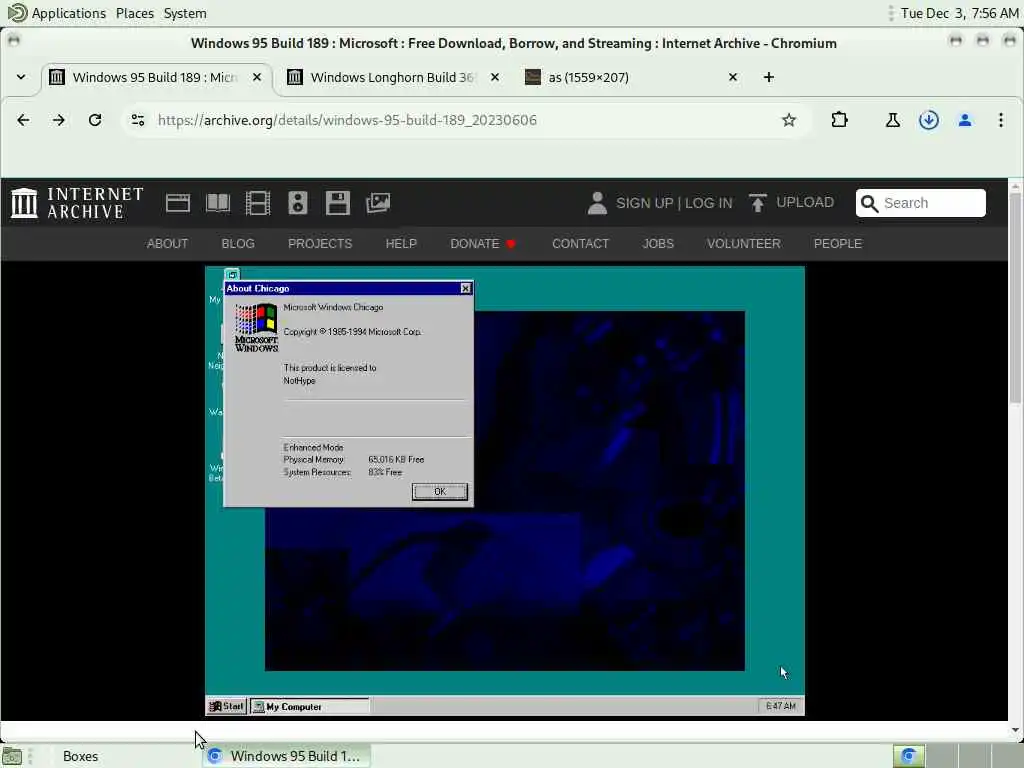Click the Chromium tray icon in bottom panel

[908, 756]
